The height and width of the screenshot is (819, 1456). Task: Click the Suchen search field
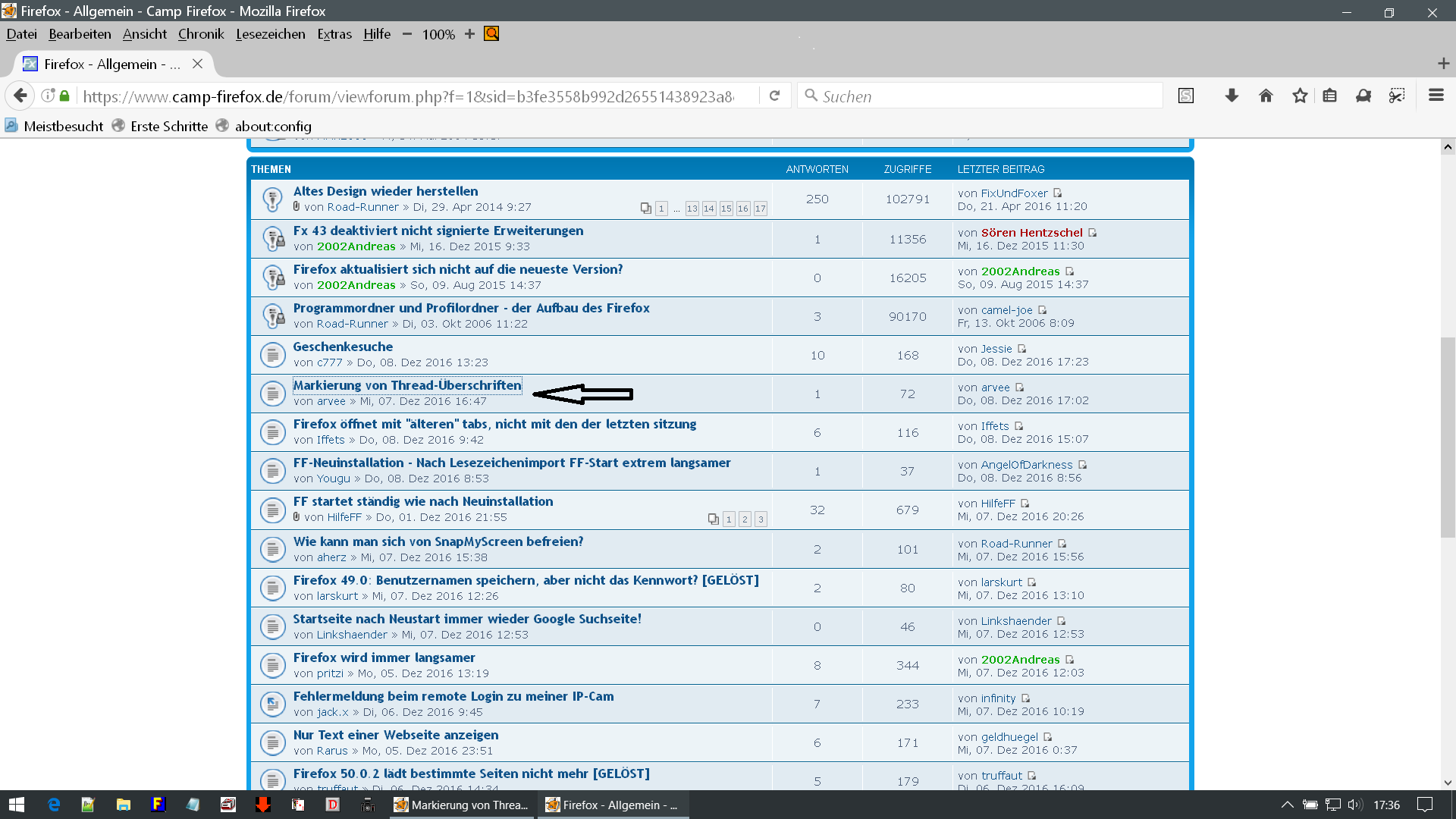[986, 96]
